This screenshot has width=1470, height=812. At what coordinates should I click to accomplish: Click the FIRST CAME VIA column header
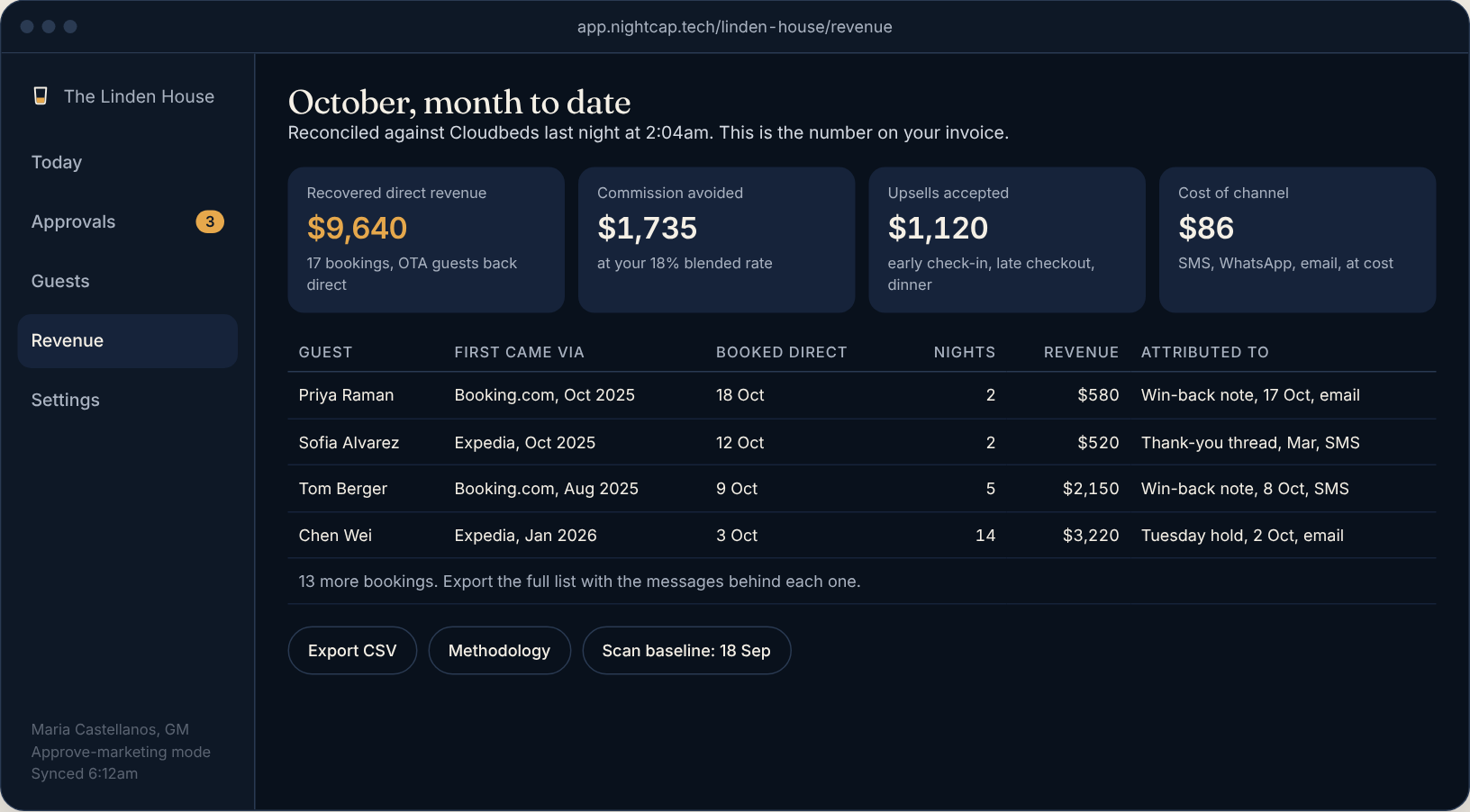pyautogui.click(x=519, y=352)
